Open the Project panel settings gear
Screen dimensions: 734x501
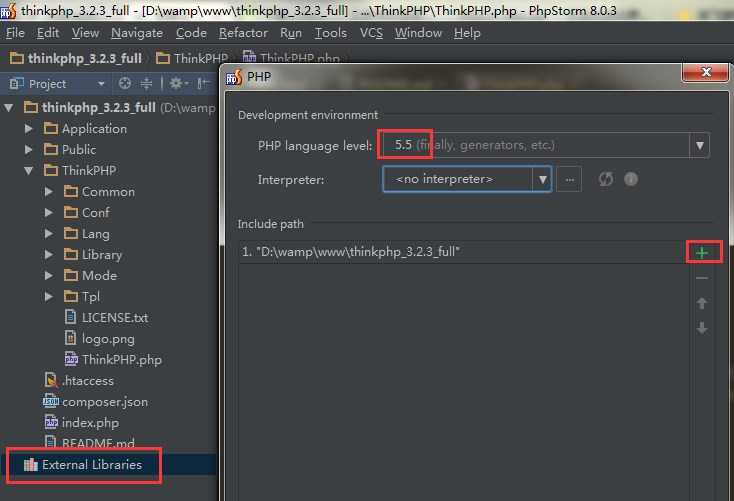tap(178, 83)
